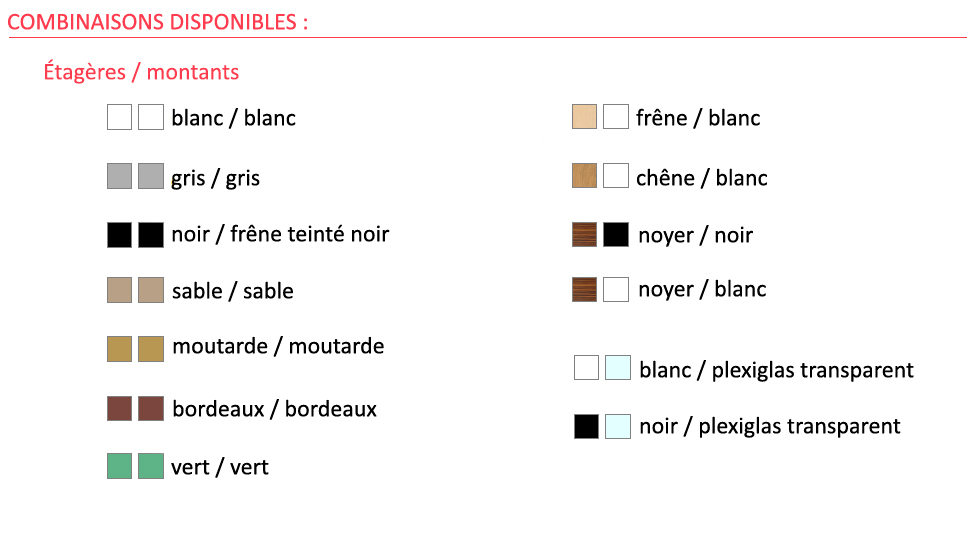
Task: Pick the sable shelf color swatch
Action: pos(120,290)
